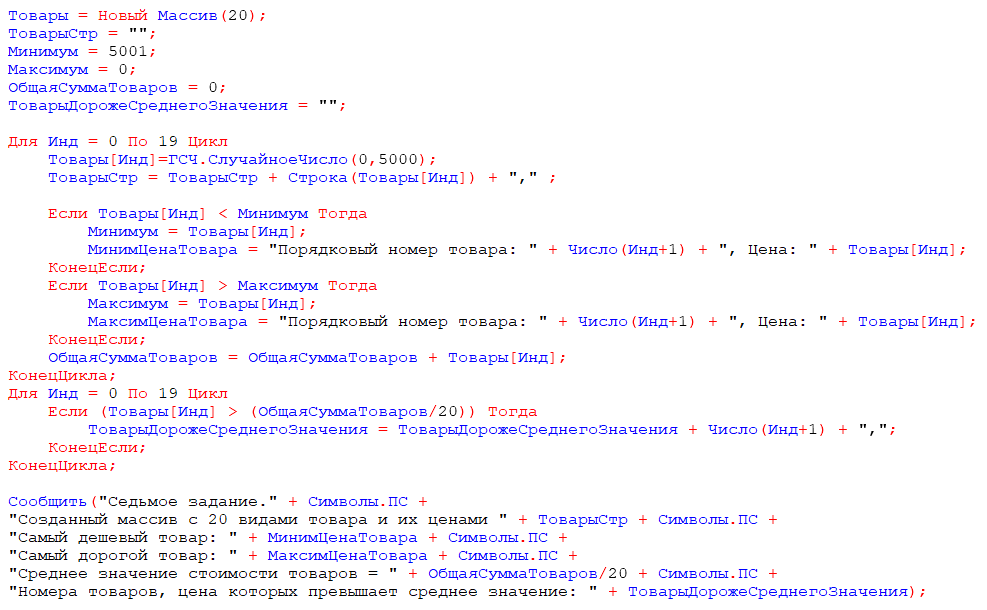Click the string "Самый дорогой товар: "
Image resolution: width=987 pixels, height=610 pixels.
(122, 556)
